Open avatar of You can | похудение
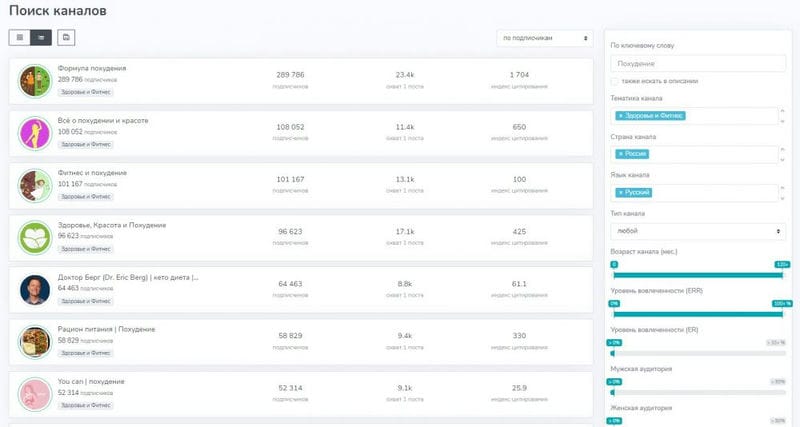The width and height of the screenshot is (800, 427). click(35, 394)
